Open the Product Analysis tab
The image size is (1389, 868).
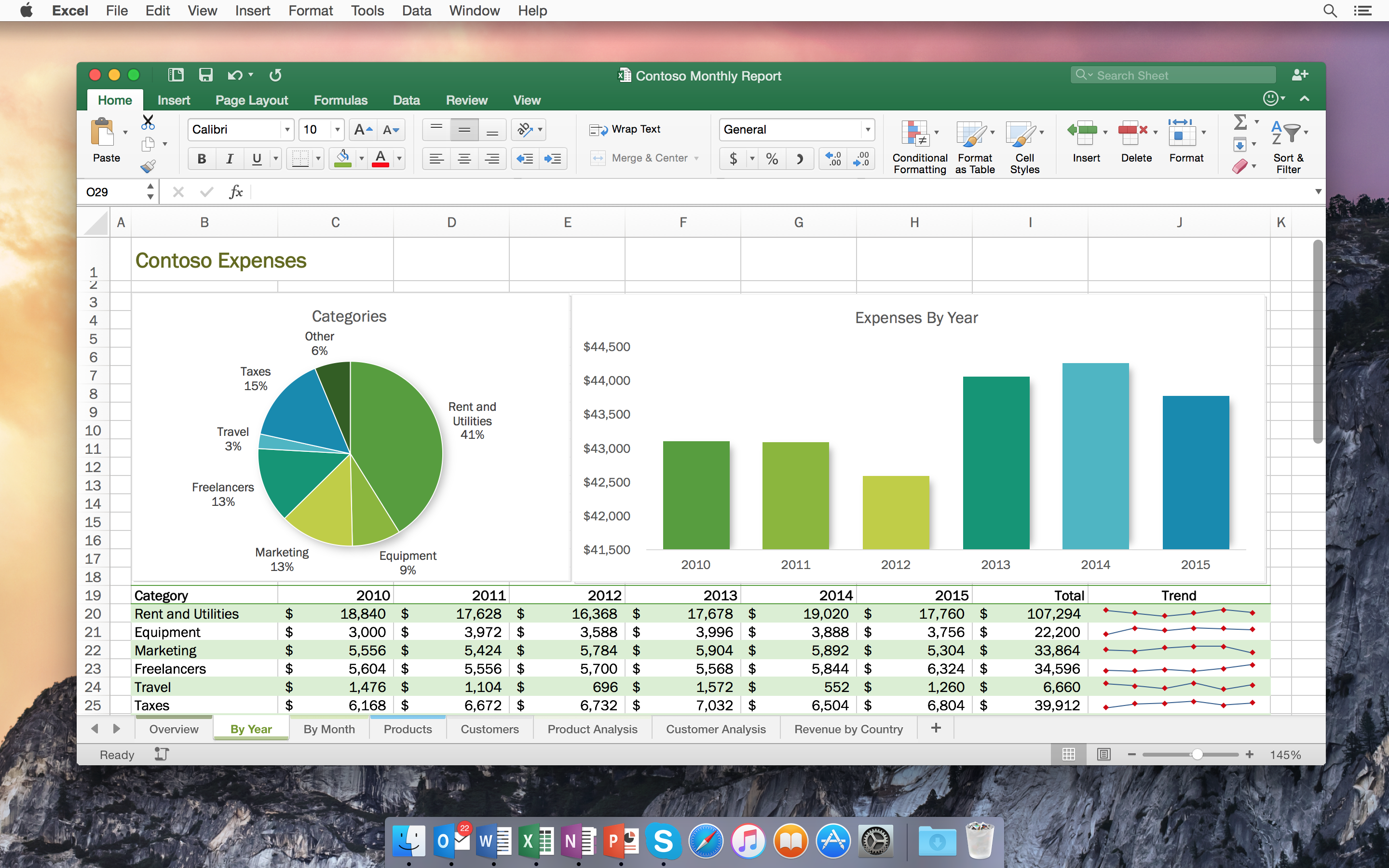[x=591, y=729]
